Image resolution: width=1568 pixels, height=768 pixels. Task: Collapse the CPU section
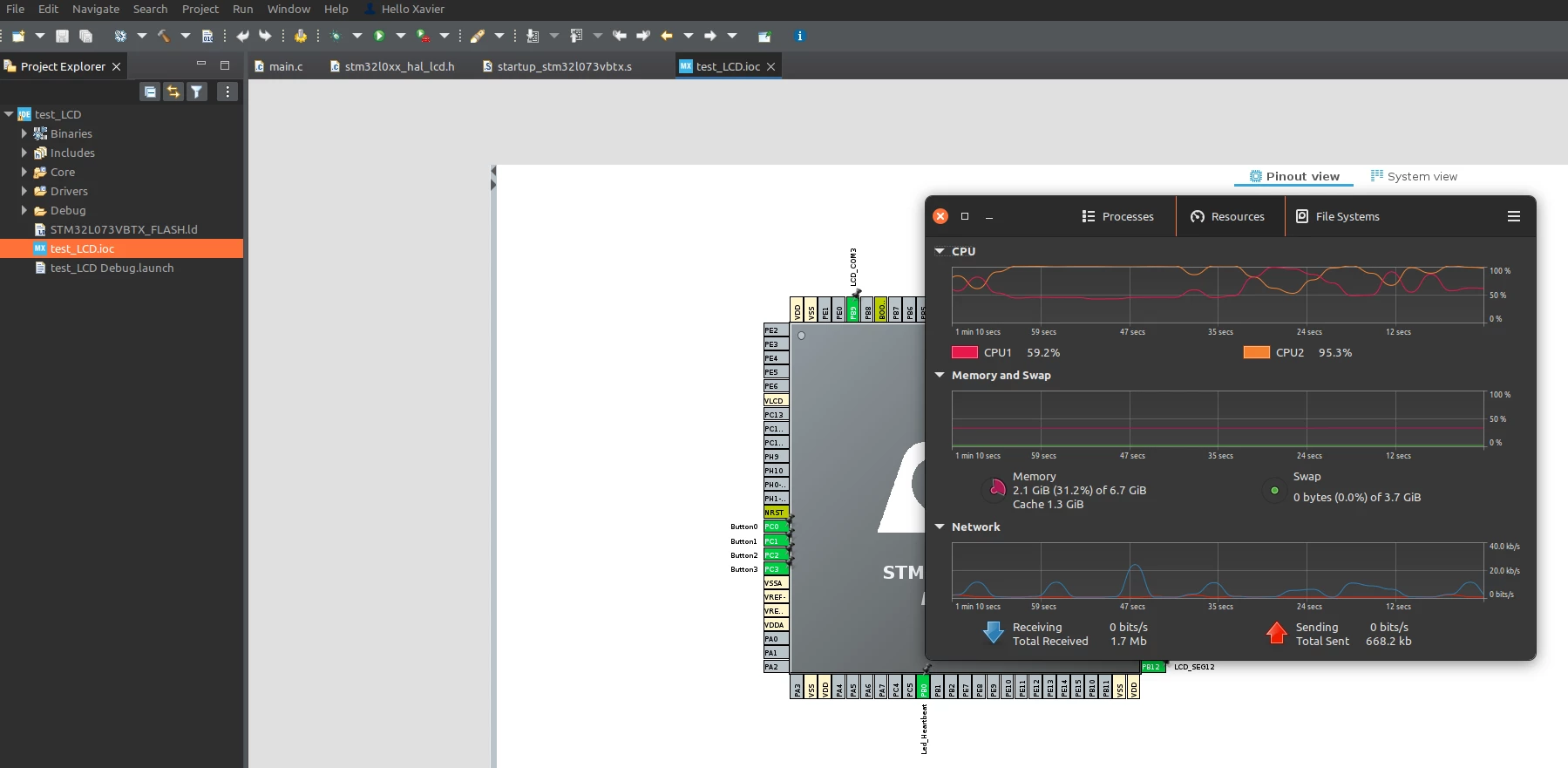(x=940, y=251)
